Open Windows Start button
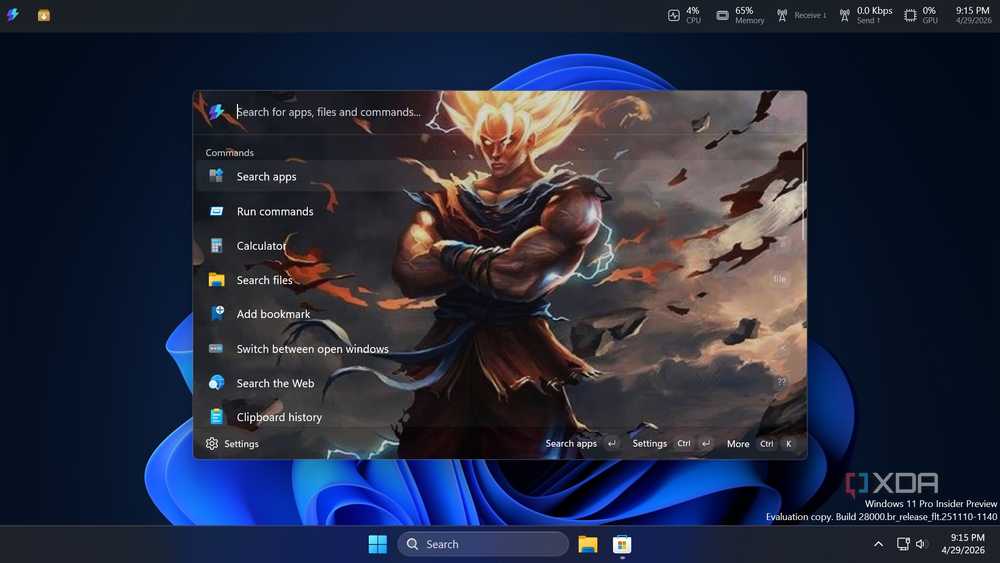The height and width of the screenshot is (563, 1000). click(378, 544)
